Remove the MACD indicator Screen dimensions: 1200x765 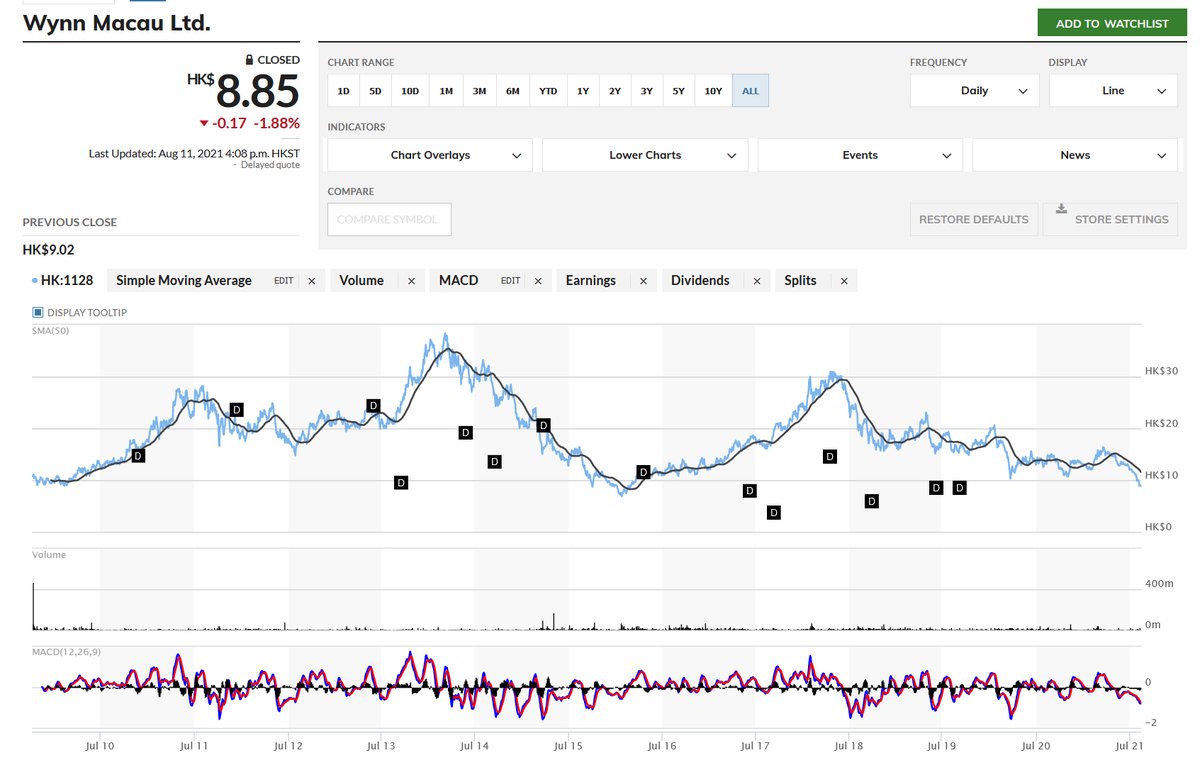point(537,281)
